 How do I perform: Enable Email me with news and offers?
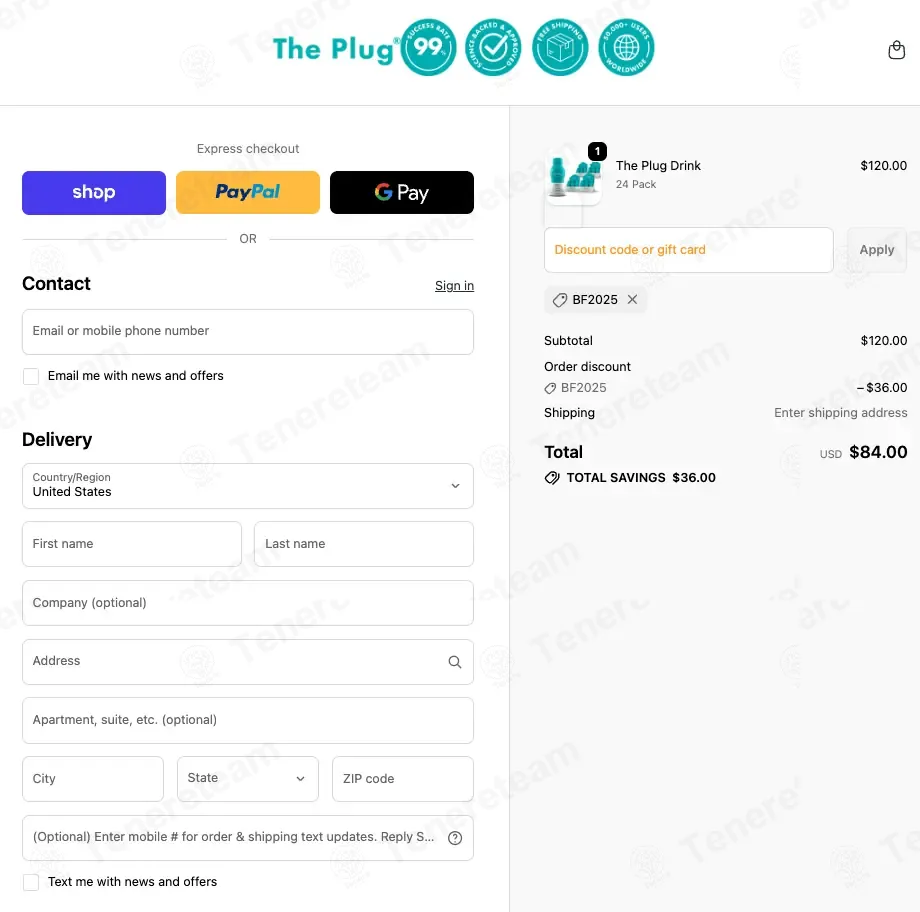(31, 376)
